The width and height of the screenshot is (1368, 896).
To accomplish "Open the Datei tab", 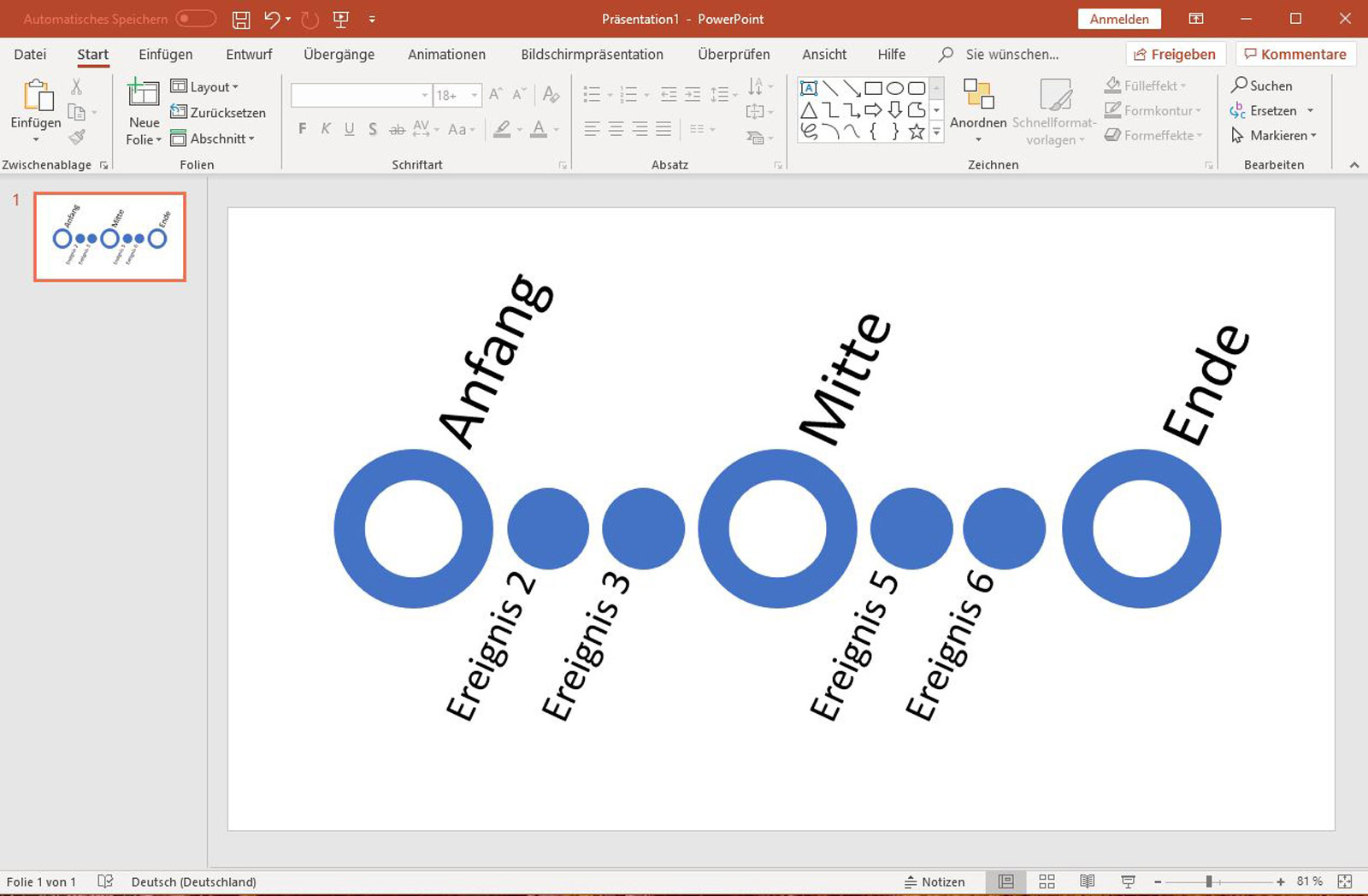I will [x=30, y=54].
